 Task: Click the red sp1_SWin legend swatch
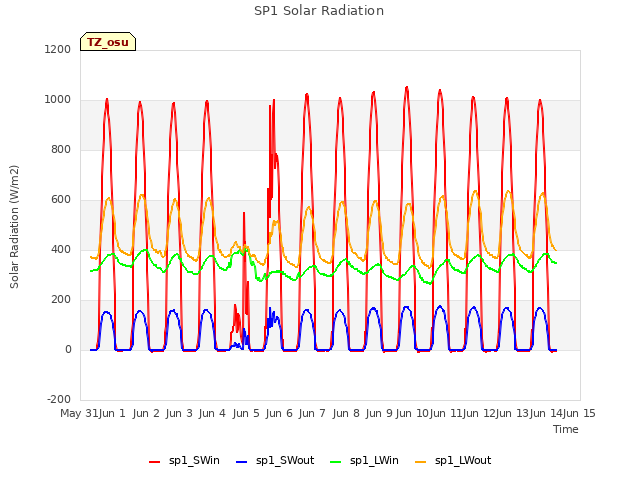(155, 462)
